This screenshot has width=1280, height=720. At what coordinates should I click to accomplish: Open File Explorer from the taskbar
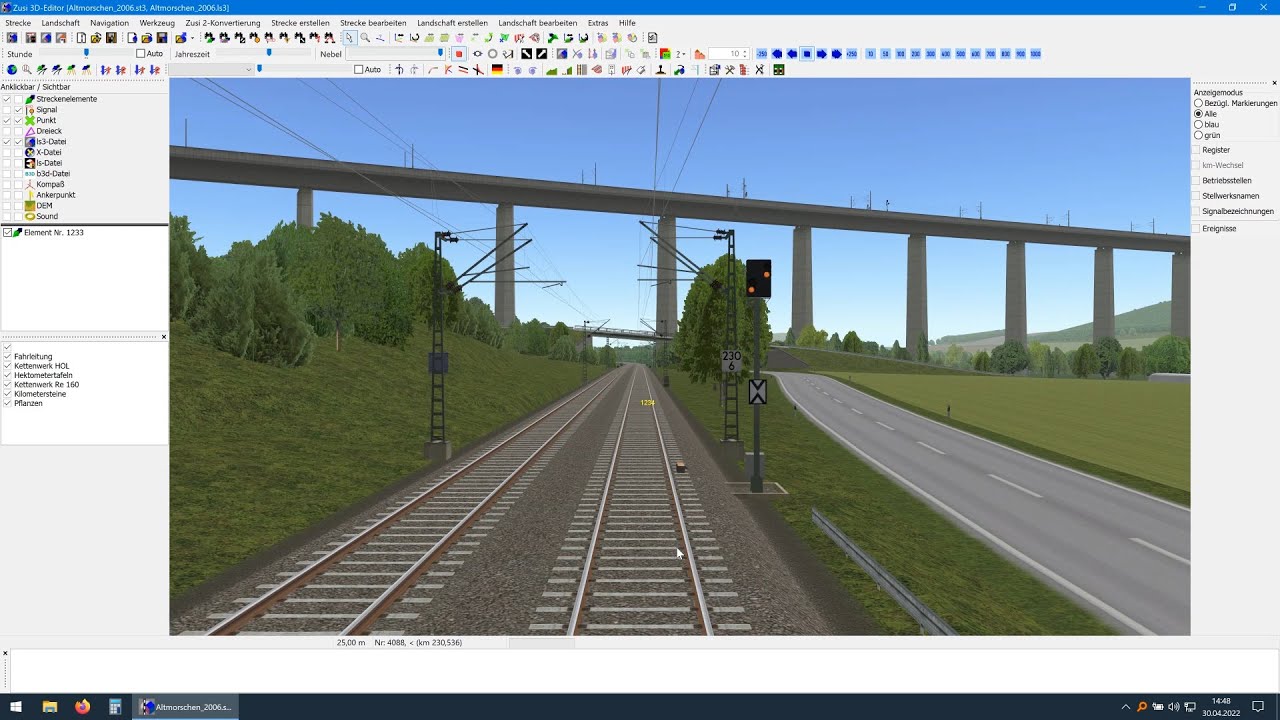(50, 707)
